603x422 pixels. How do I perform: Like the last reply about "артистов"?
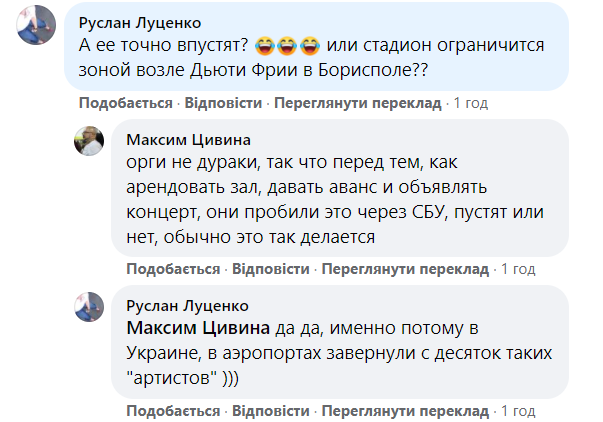pyautogui.click(x=173, y=410)
